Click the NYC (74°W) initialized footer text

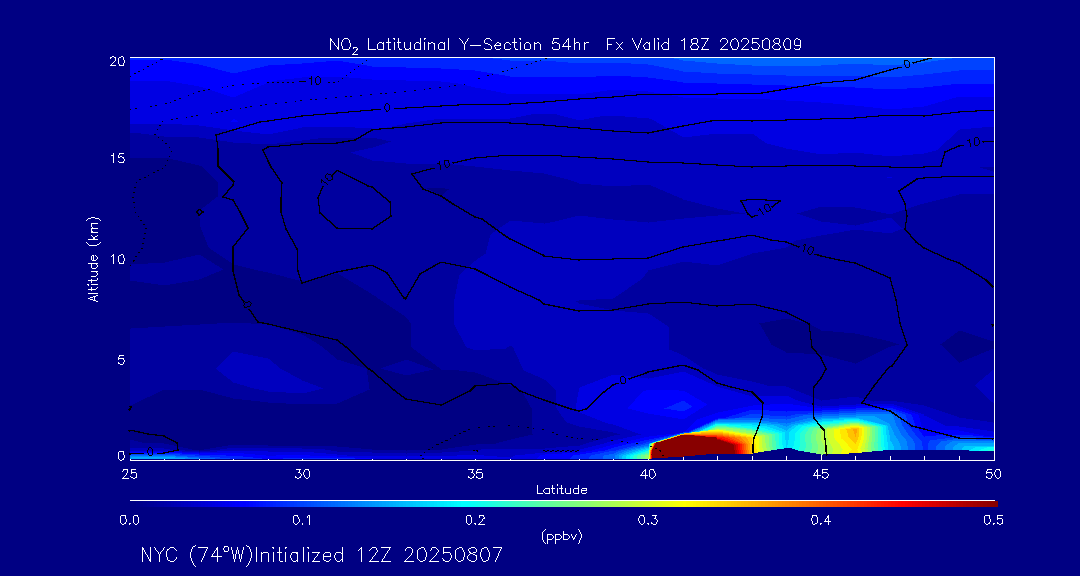pyautogui.click(x=321, y=555)
